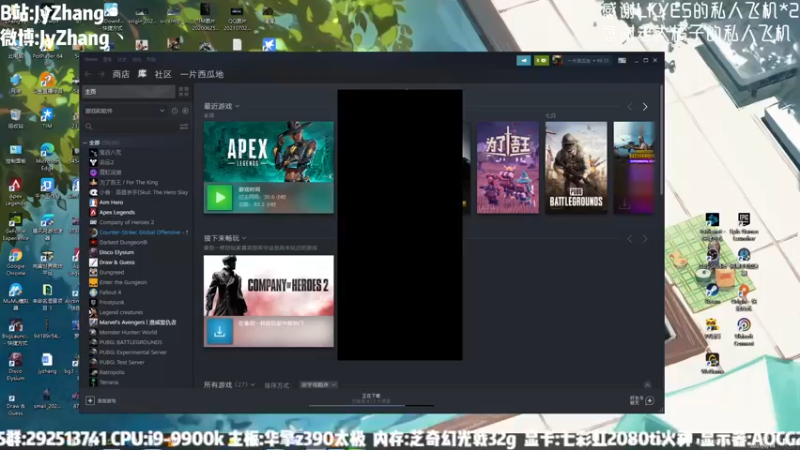Select Terraria in library list
This screenshot has height=450, width=800.
[109, 382]
